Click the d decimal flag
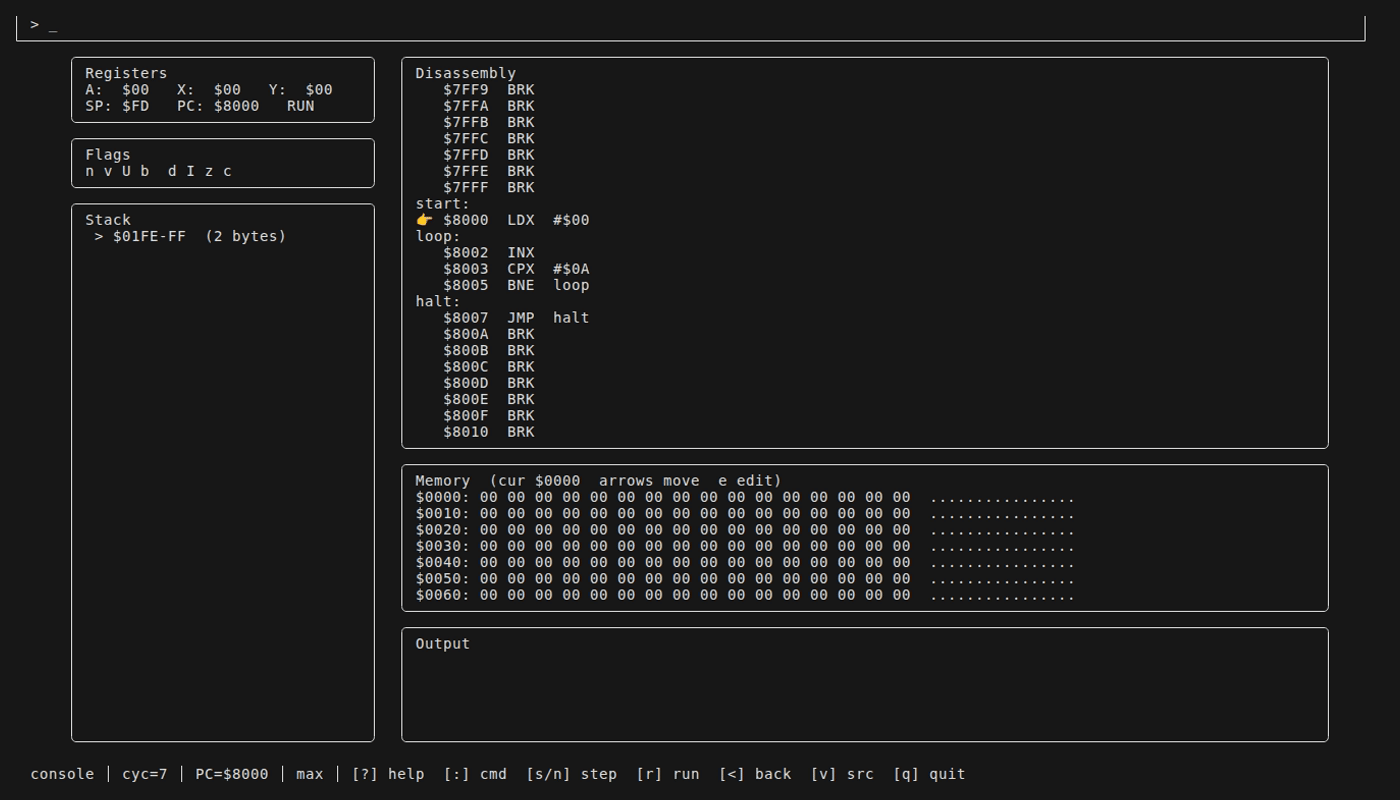 (x=172, y=171)
